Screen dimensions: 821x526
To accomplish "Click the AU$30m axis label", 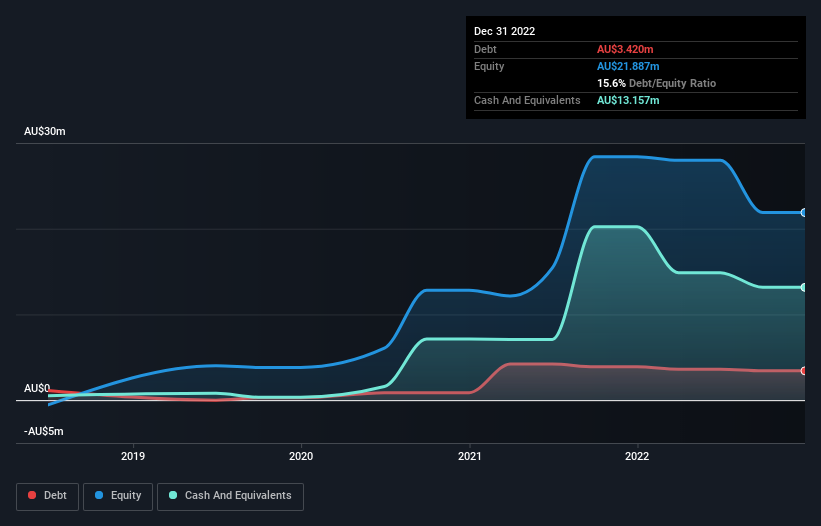I will (45, 131).
